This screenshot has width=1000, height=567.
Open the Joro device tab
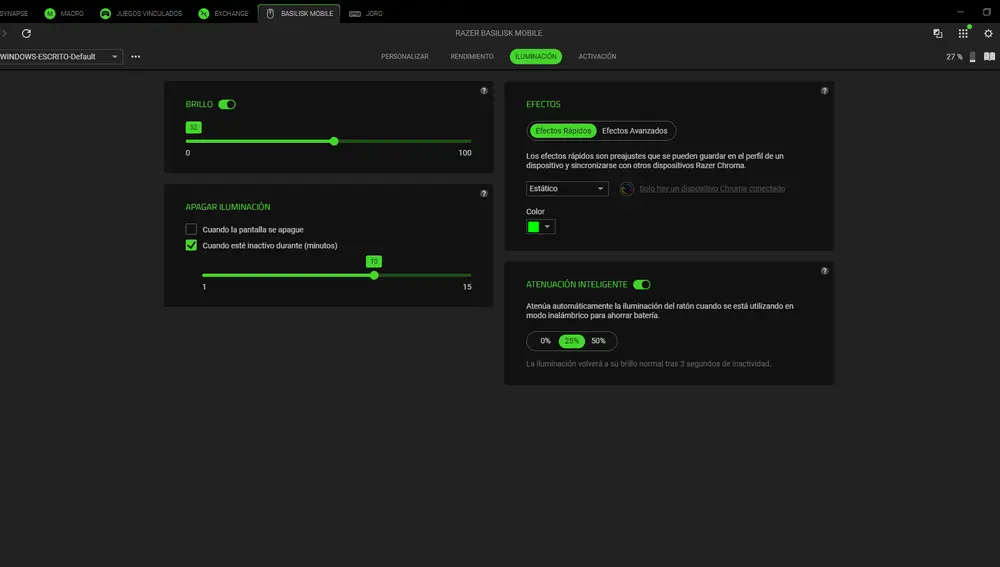coord(366,13)
